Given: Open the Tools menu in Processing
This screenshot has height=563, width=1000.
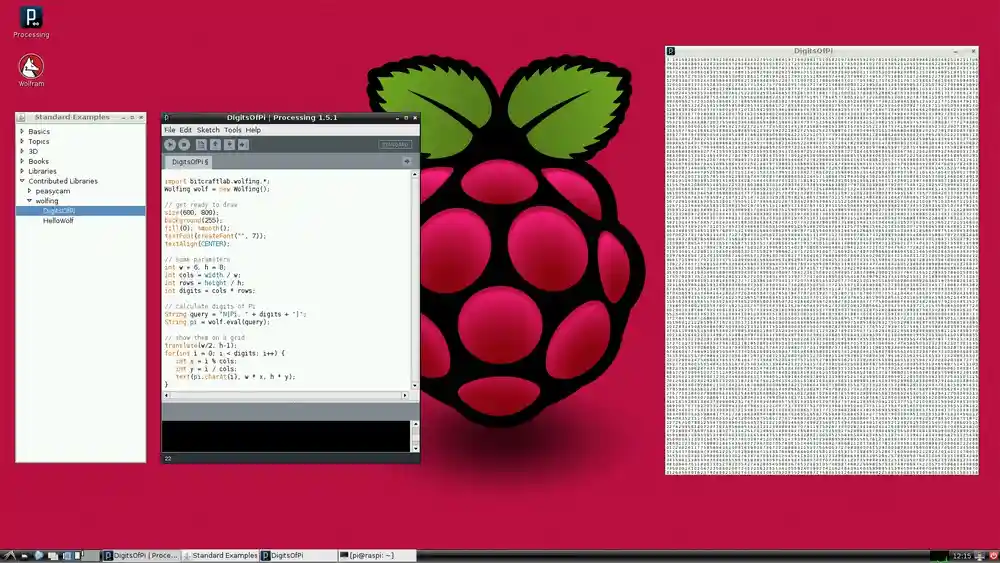Looking at the screenshot, I should pyautogui.click(x=233, y=130).
